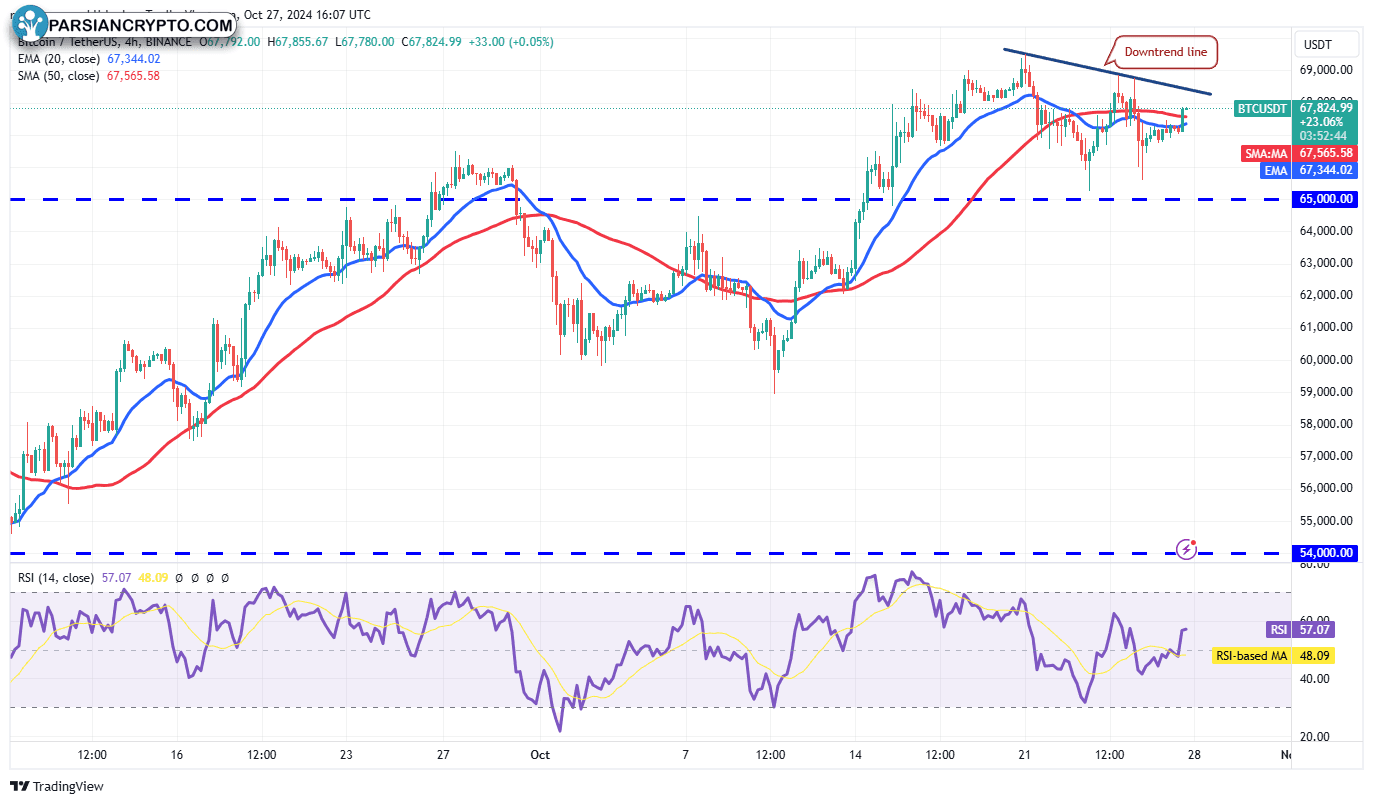1373x804 pixels.
Task: Click the +33.00 (+0.05%) change in legend
Action: 511,42
